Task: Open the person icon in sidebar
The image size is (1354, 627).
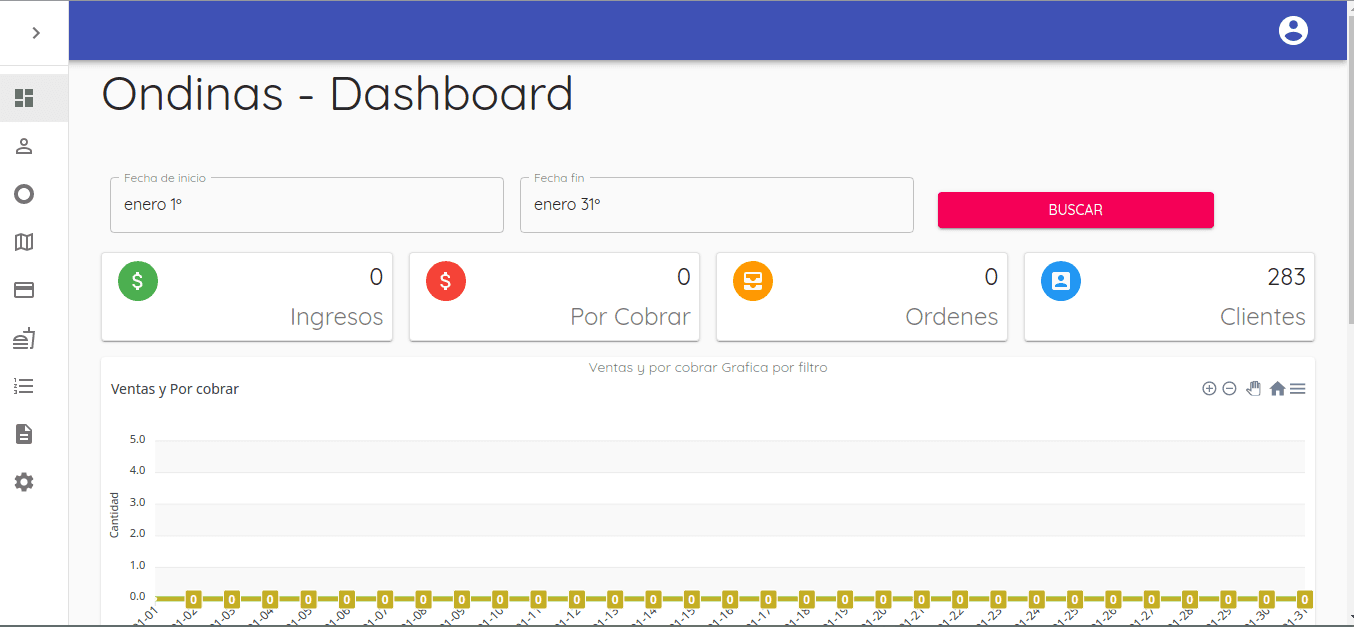Action: [x=24, y=146]
